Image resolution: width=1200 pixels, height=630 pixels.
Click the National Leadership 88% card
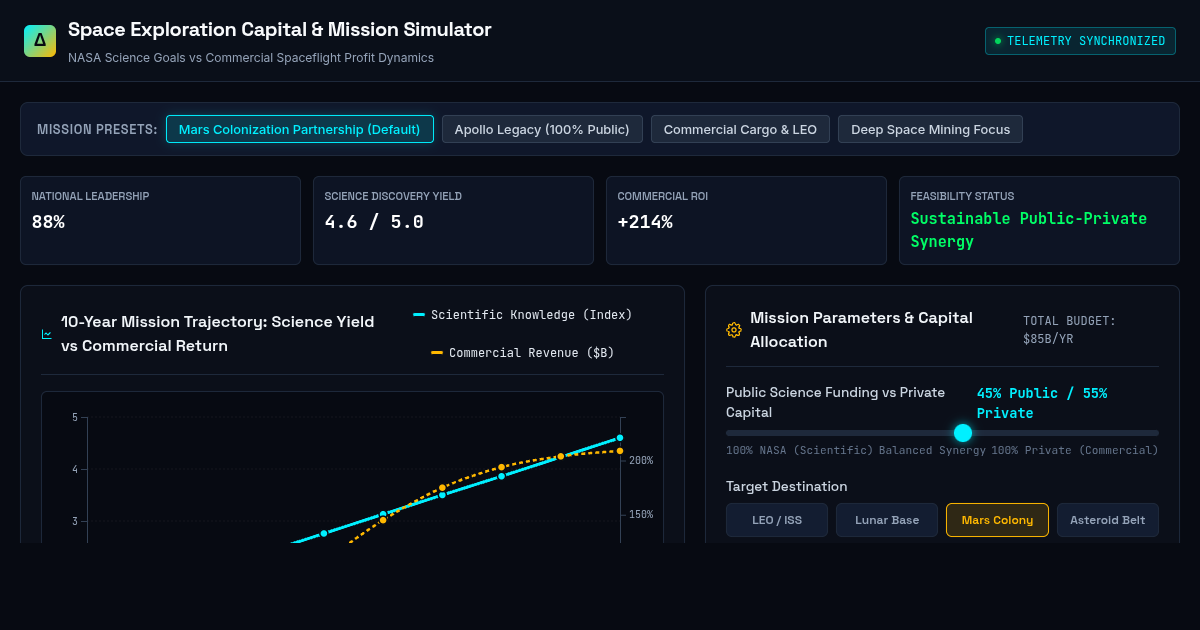click(160, 221)
